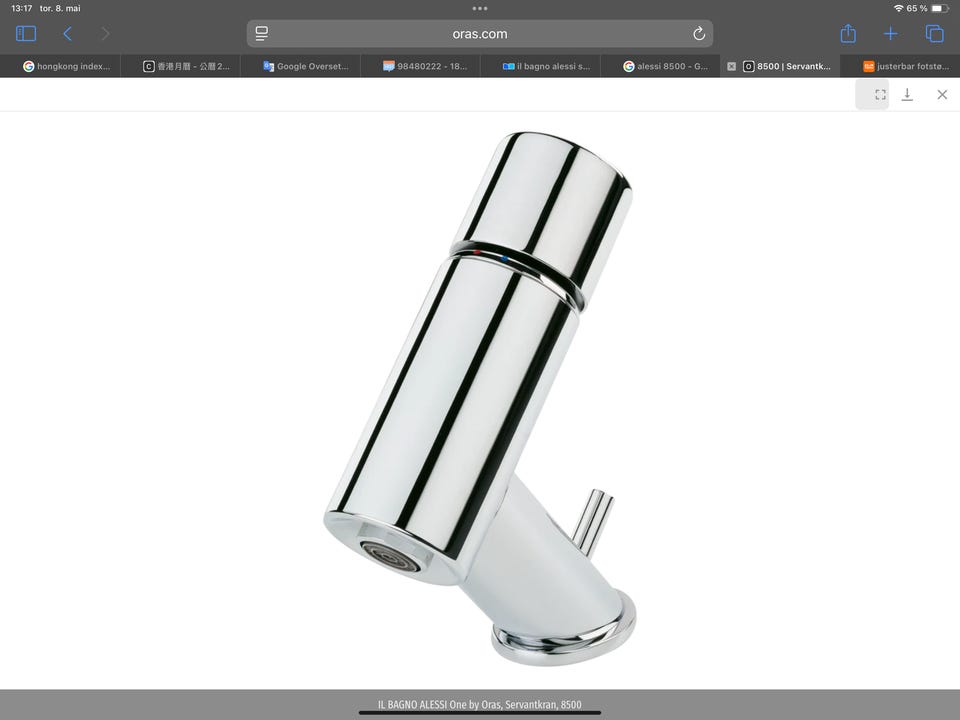
Task: Switch to the hongkong index tab
Action: (60, 66)
